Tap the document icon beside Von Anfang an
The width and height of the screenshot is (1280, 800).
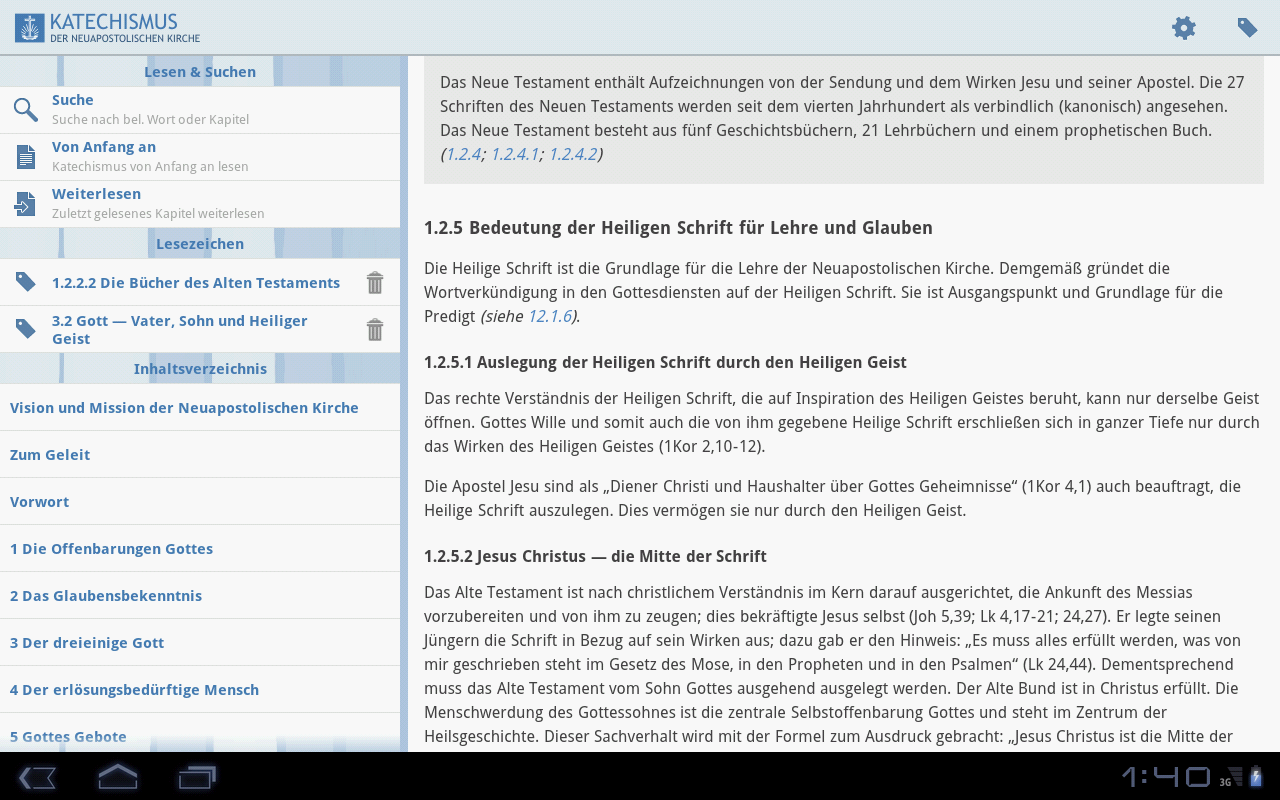pyautogui.click(x=26, y=156)
